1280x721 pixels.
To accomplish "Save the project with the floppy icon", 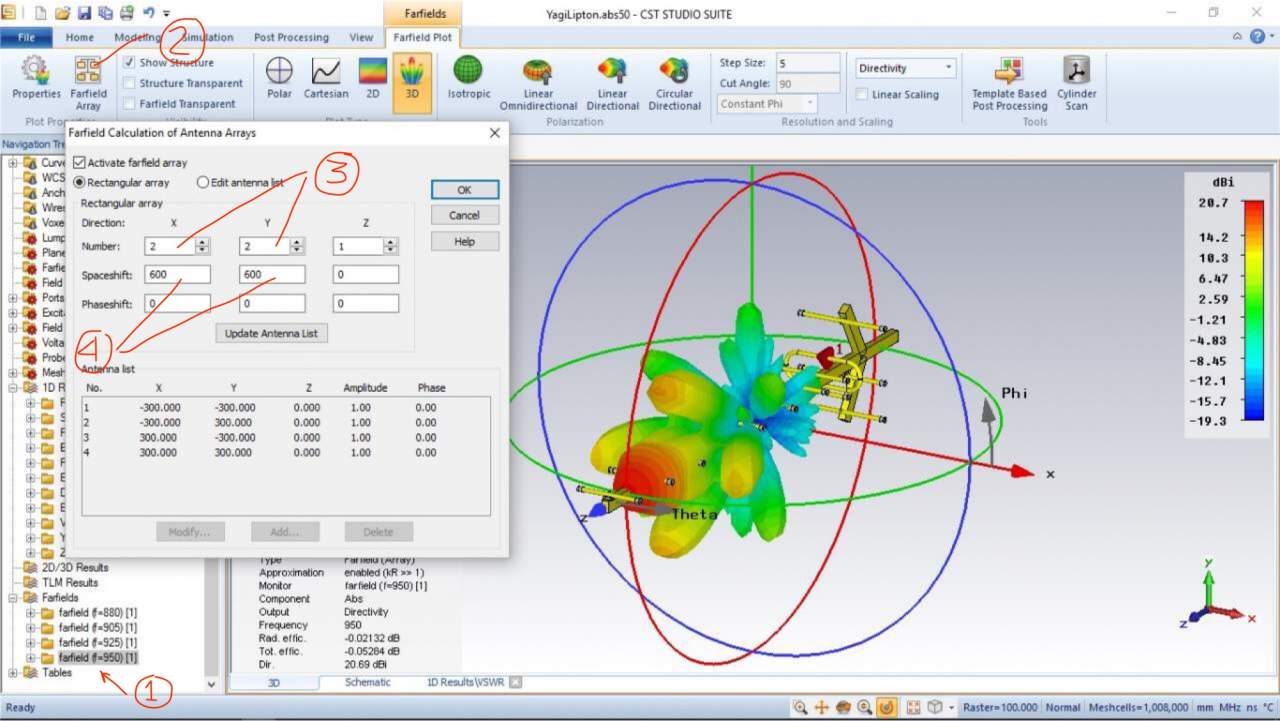I will coord(84,13).
